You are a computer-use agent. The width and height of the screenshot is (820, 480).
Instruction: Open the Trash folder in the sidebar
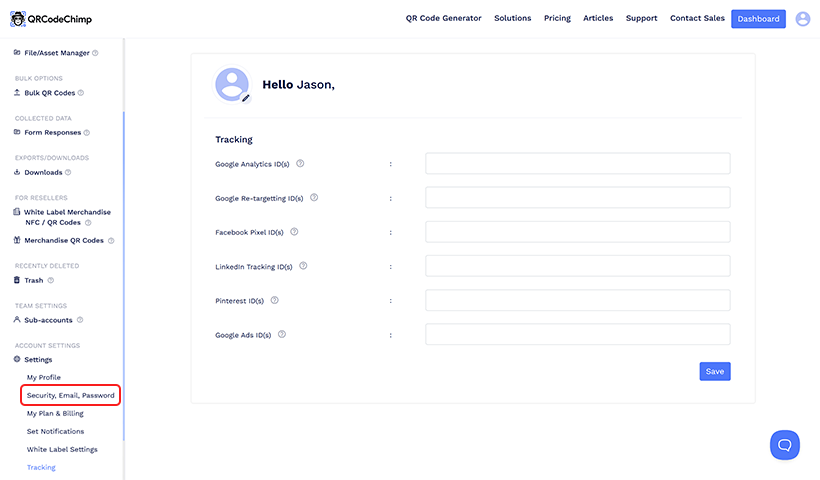[x=33, y=280]
